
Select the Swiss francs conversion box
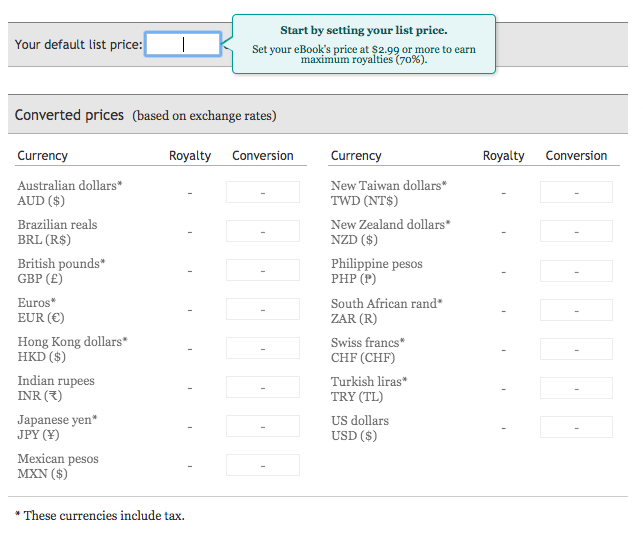tap(576, 349)
